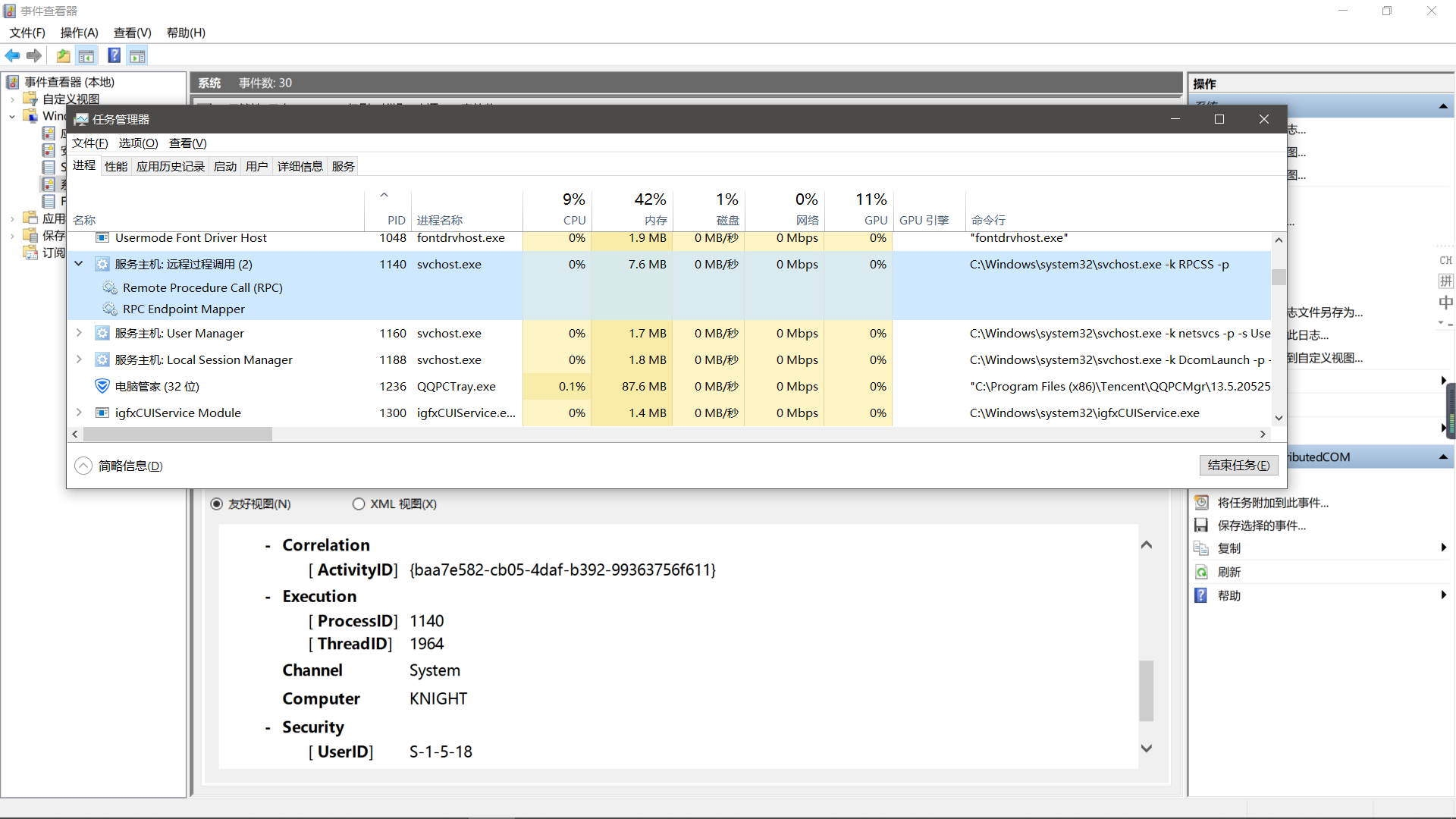The image size is (1456, 819).
Task: Select the XML 视图 radio button
Action: coord(358,503)
